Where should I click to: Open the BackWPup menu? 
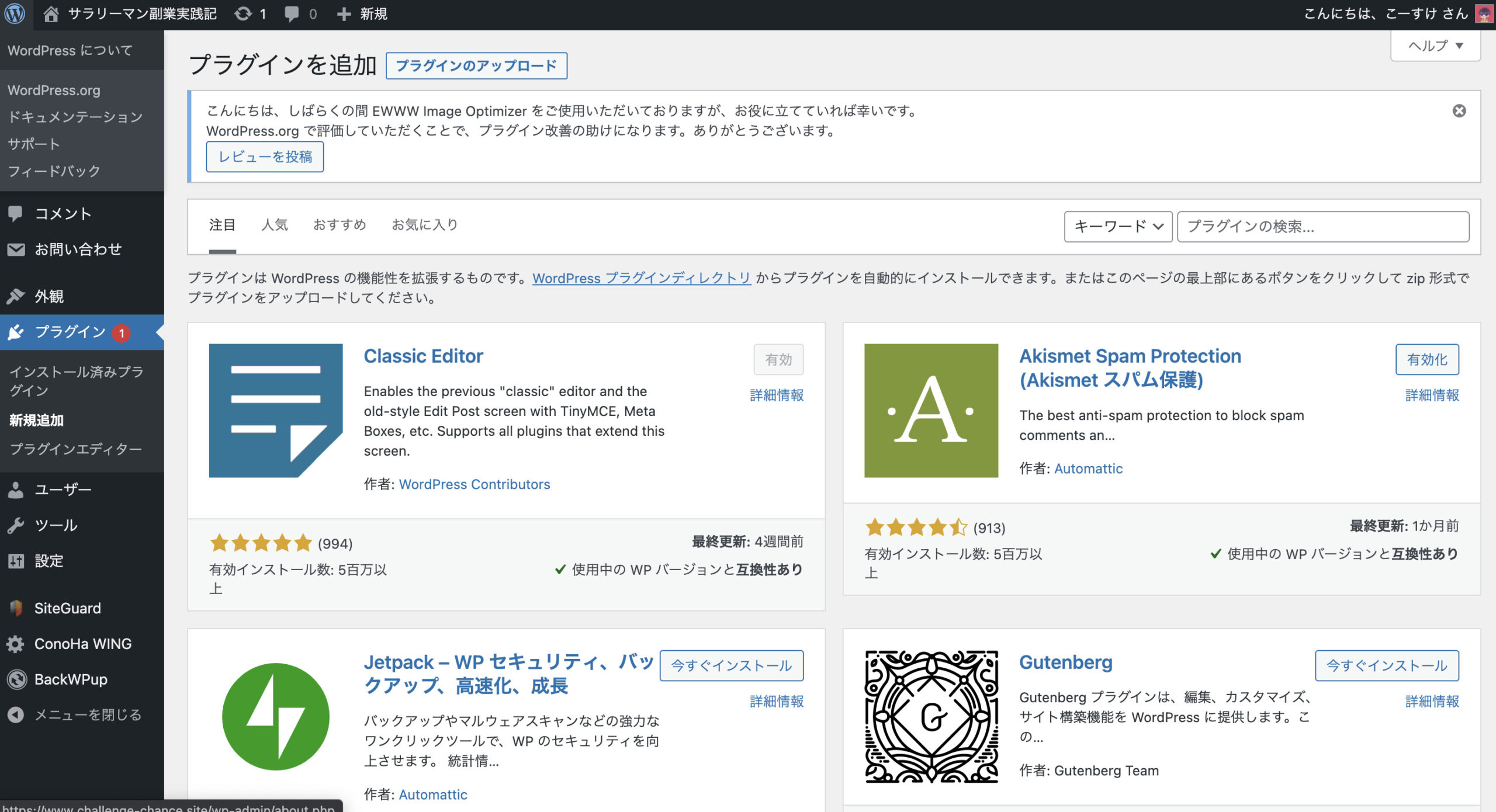tap(70, 679)
